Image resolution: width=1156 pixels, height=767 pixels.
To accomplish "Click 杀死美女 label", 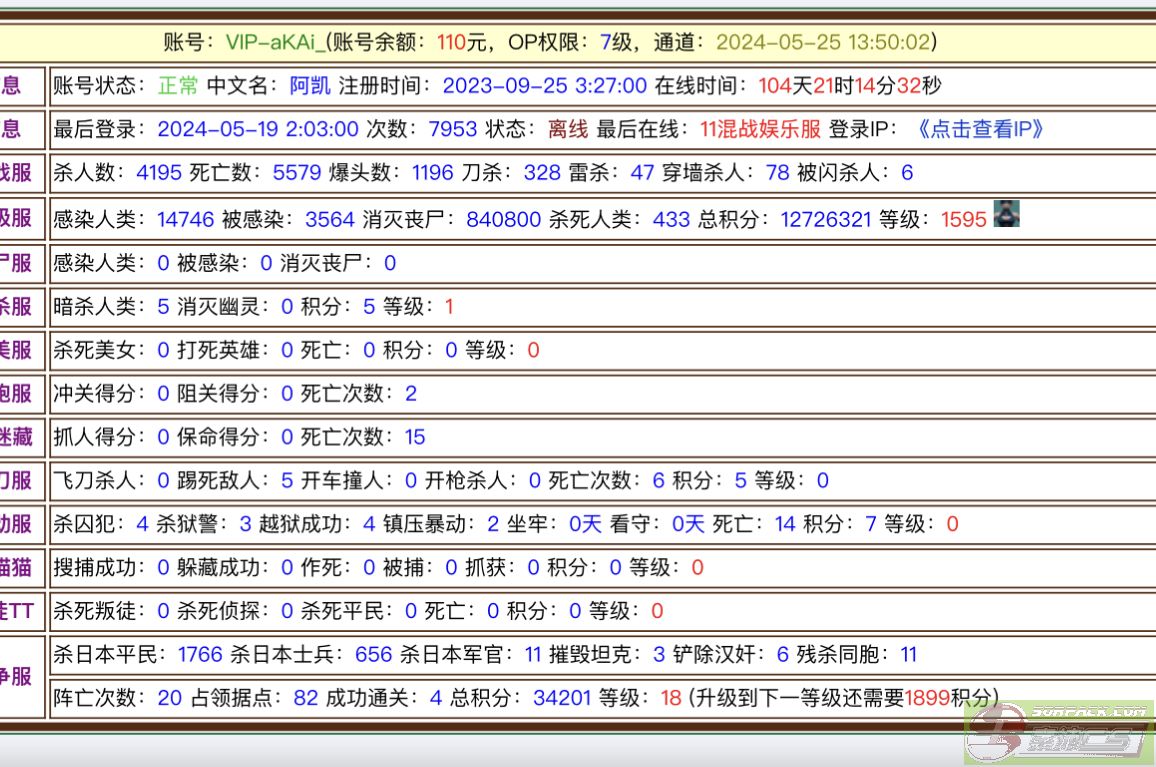I will [x=95, y=350].
